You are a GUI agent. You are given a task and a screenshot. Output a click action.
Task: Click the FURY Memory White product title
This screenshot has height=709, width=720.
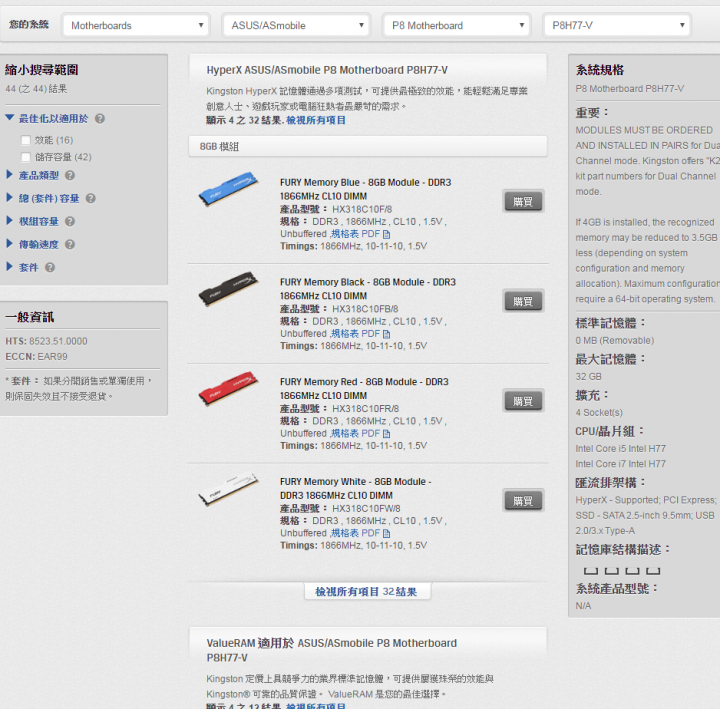click(x=356, y=488)
